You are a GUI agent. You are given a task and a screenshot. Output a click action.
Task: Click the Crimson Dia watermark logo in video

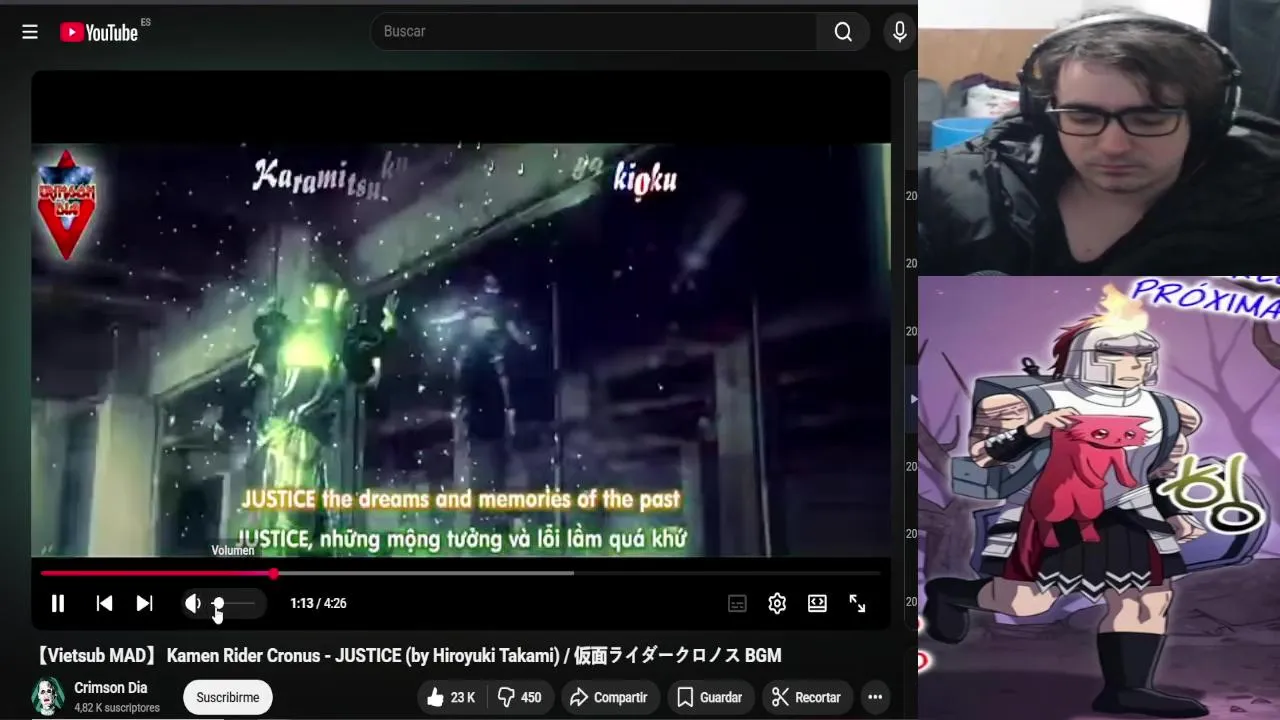67,204
